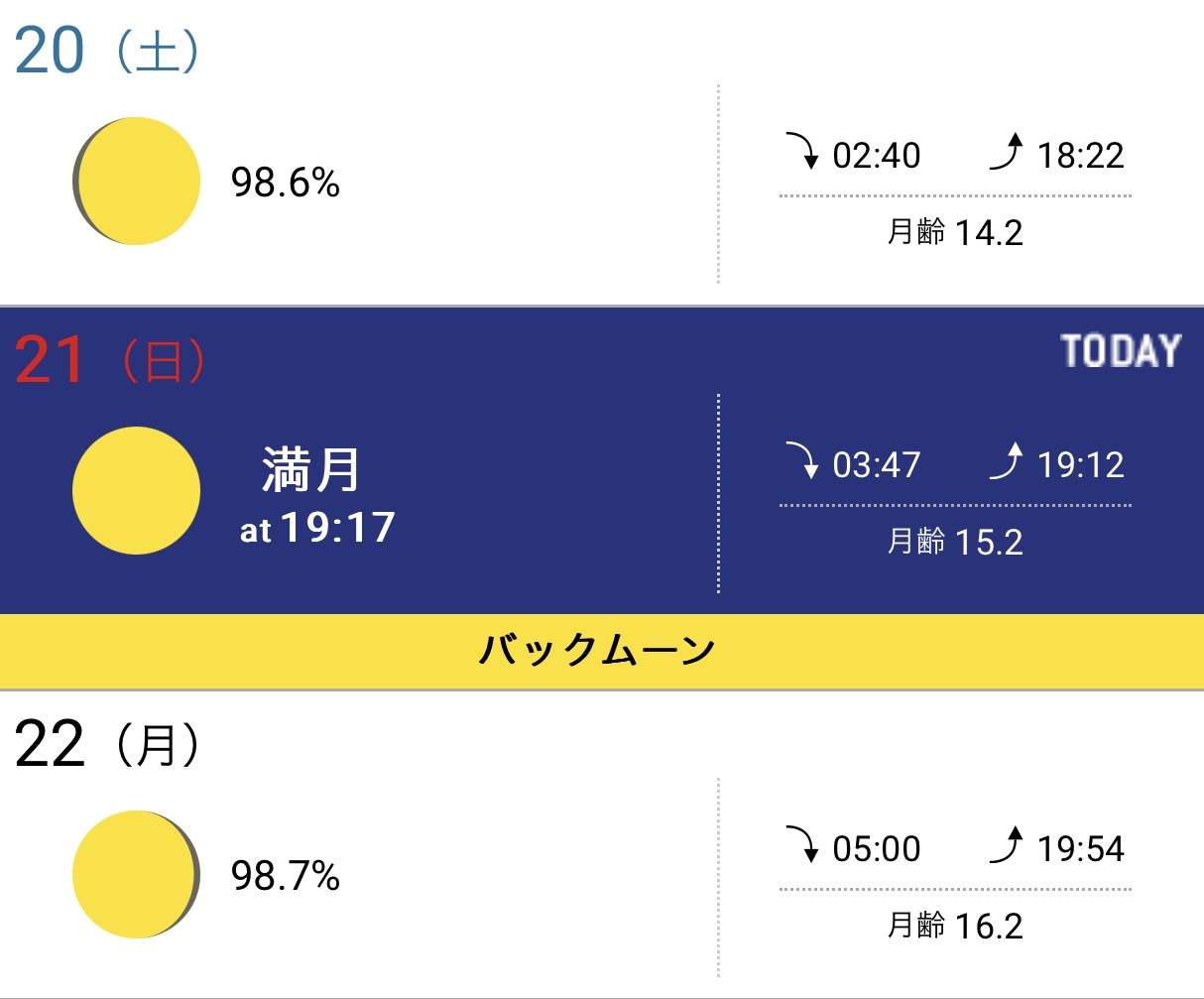1204x999 pixels.
Task: Select the date header 22 (月)
Action: [107, 745]
